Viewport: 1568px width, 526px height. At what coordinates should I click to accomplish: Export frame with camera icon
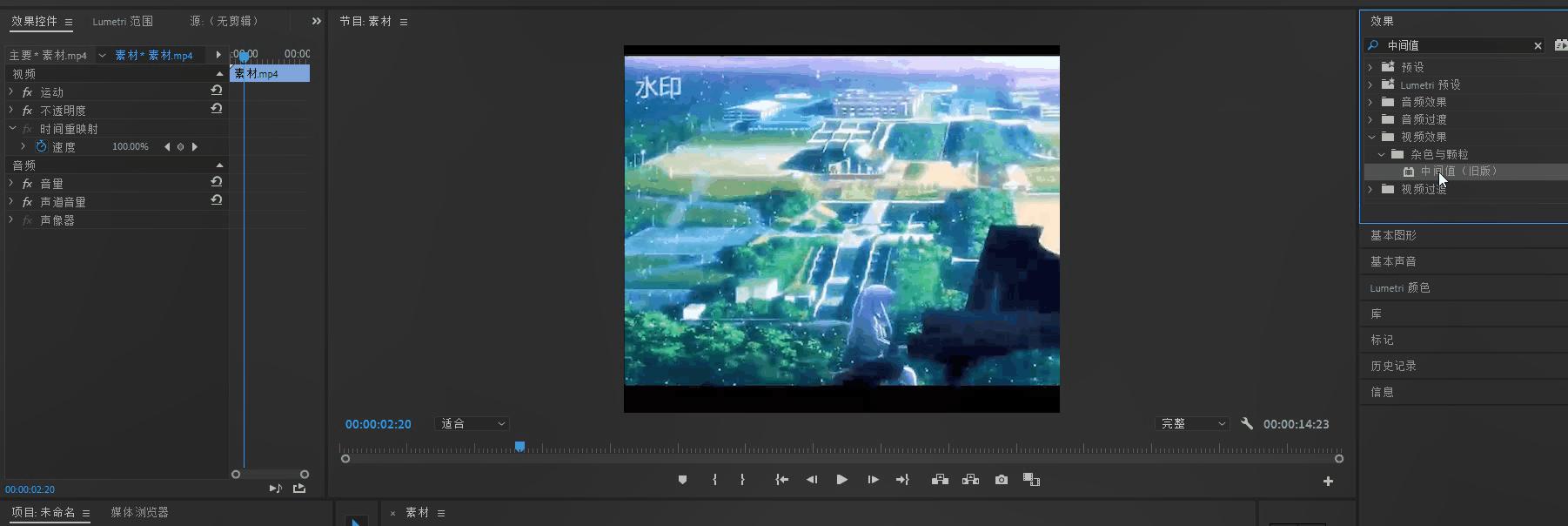[1002, 480]
